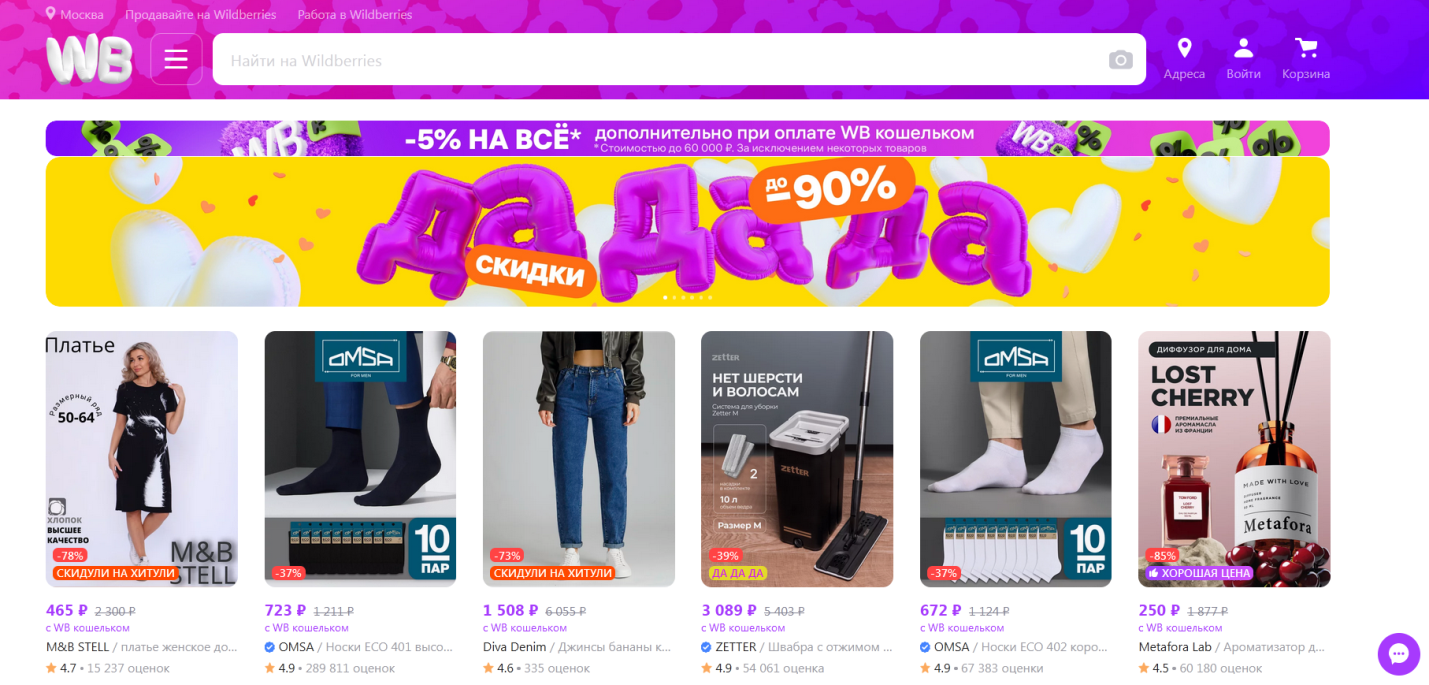Open the Работа в Wildberries link
The height and width of the screenshot is (685, 1429).
(x=354, y=15)
